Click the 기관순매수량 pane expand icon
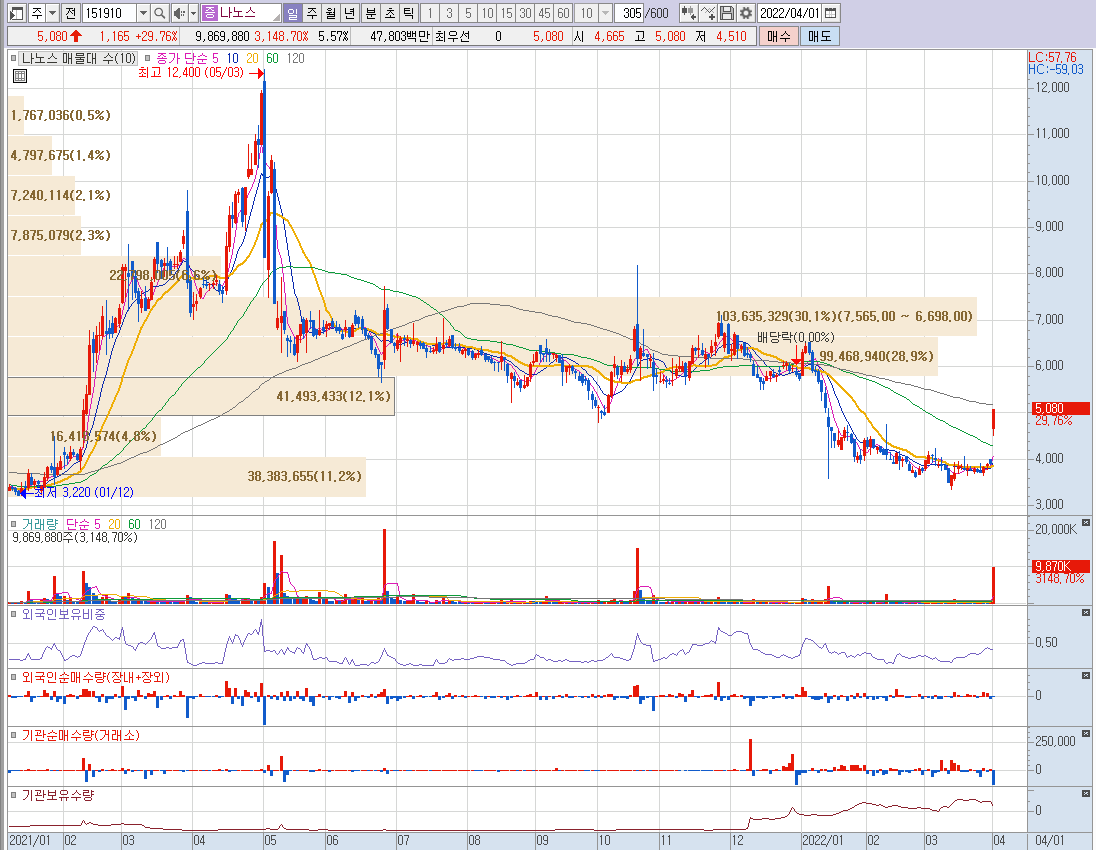The height and width of the screenshot is (850, 1096). pos(1086,734)
